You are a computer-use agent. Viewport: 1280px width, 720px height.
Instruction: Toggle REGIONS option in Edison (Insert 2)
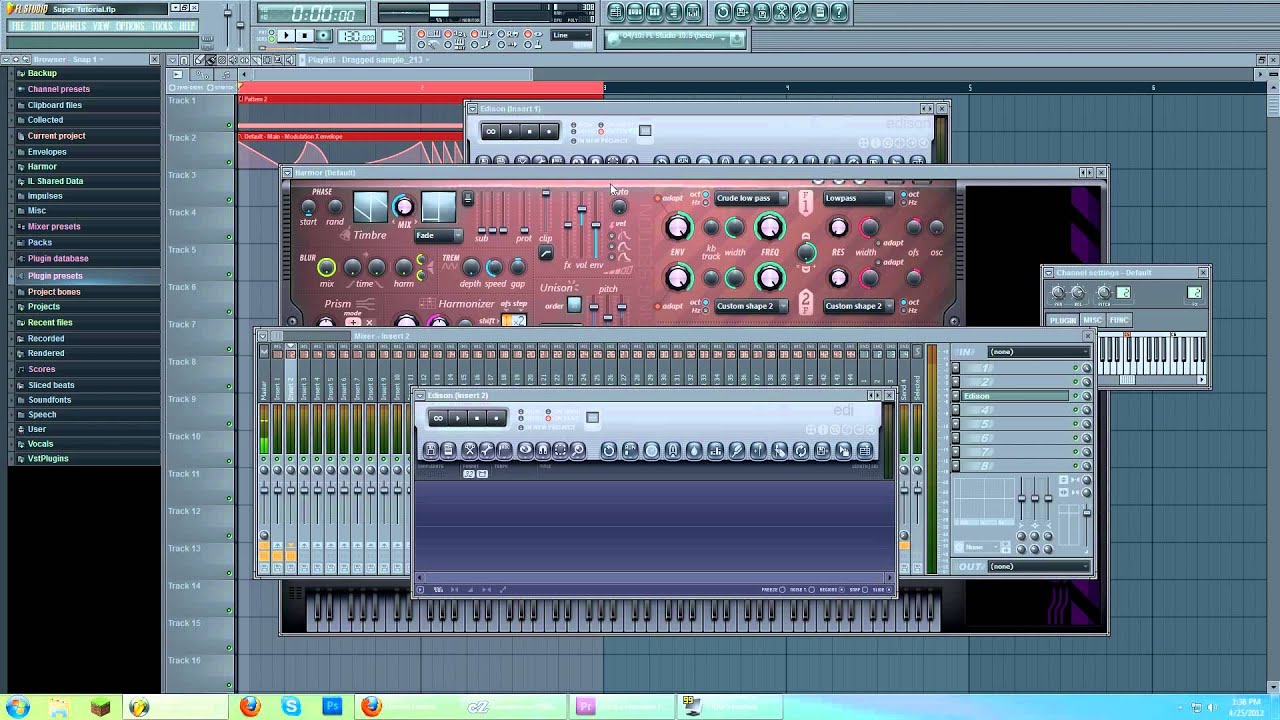click(x=842, y=590)
